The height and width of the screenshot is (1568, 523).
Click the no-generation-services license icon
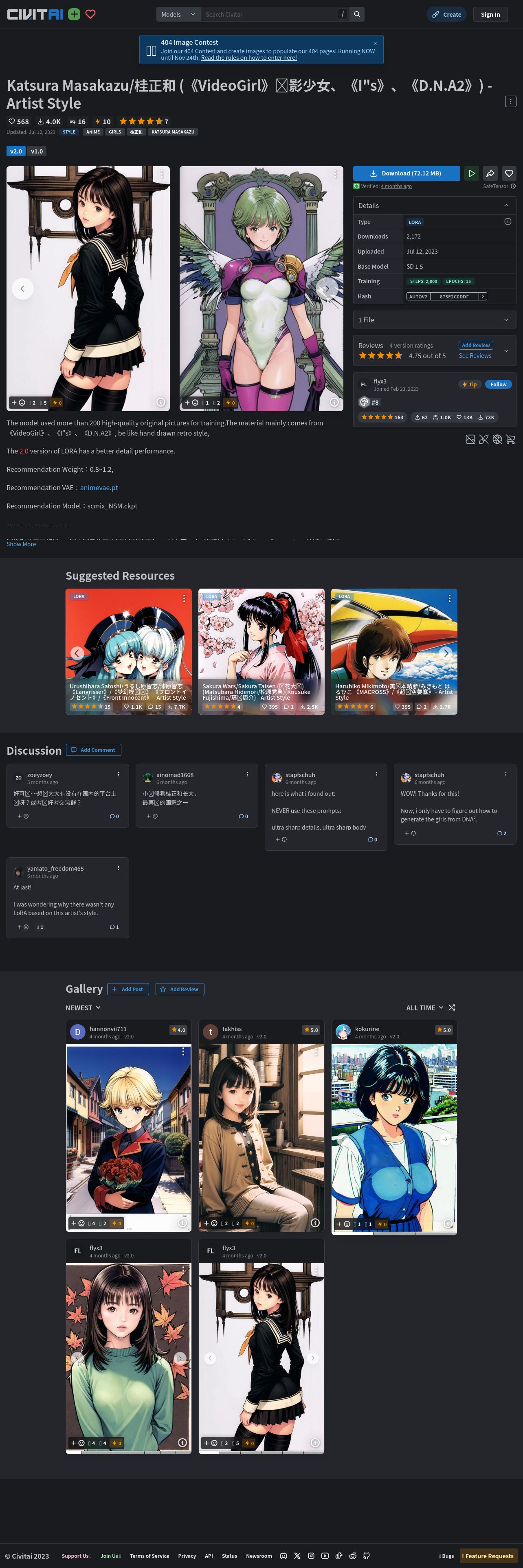[x=497, y=439]
